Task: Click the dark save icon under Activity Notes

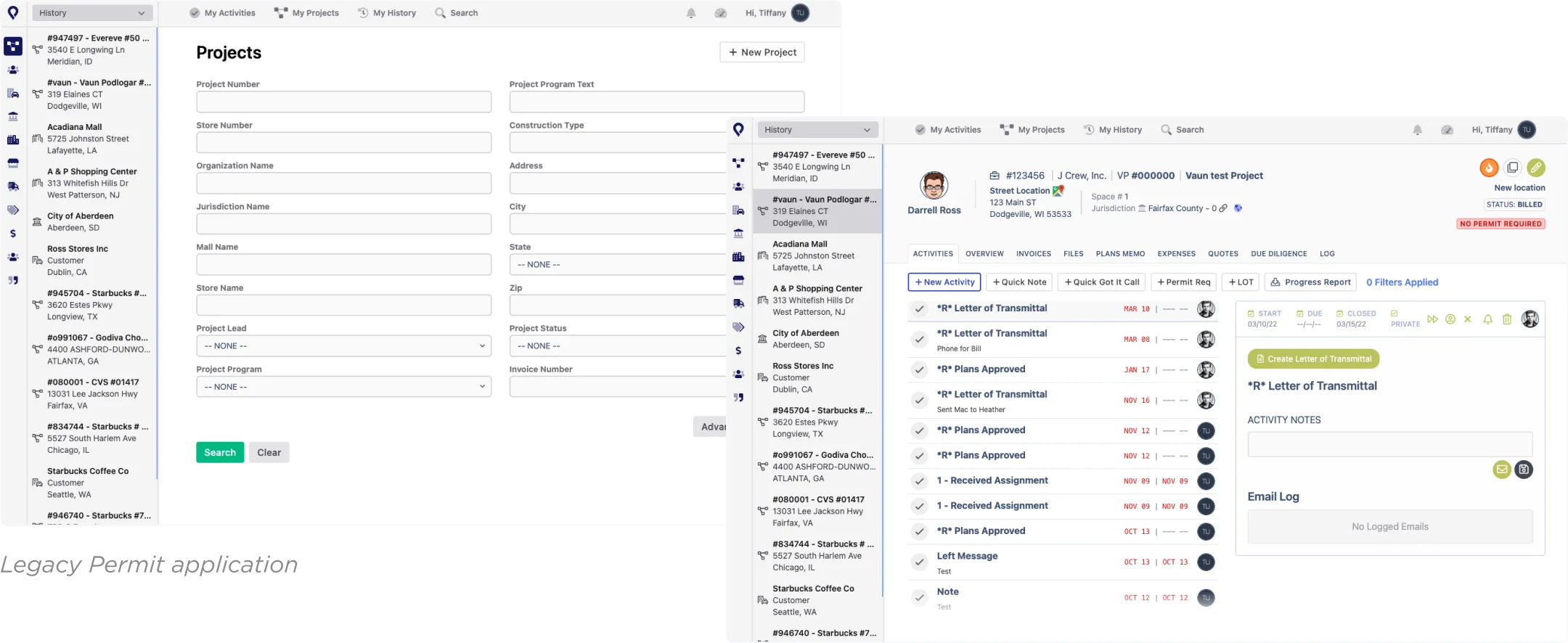Action: [x=1524, y=470]
